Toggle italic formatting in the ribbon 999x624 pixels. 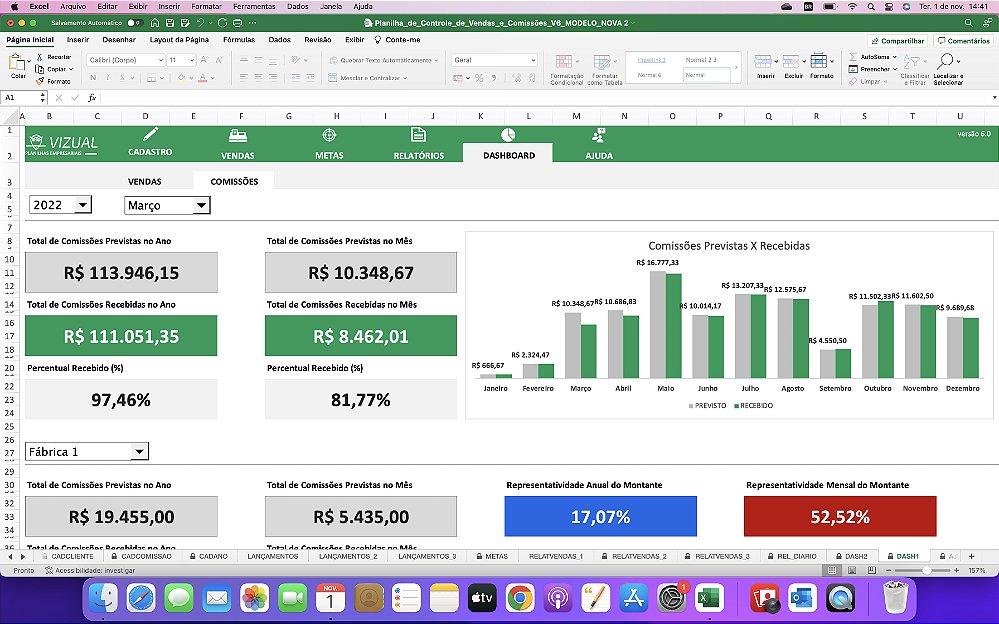[x=107, y=77]
